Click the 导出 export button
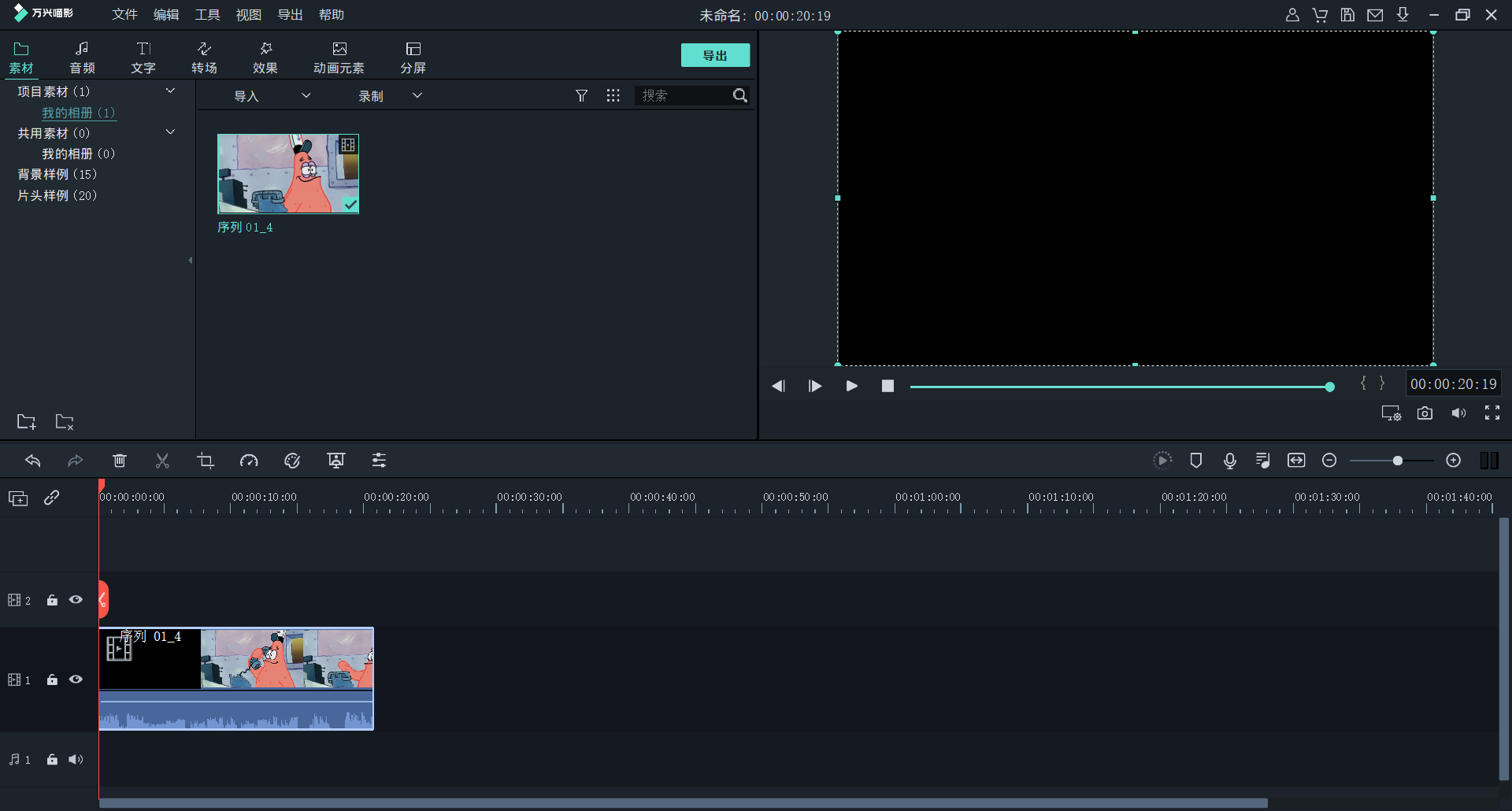The image size is (1512, 811). click(x=715, y=55)
